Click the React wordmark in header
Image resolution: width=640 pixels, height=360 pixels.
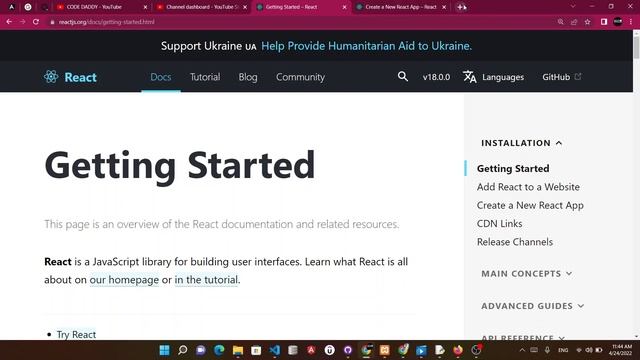pyautogui.click(x=80, y=77)
